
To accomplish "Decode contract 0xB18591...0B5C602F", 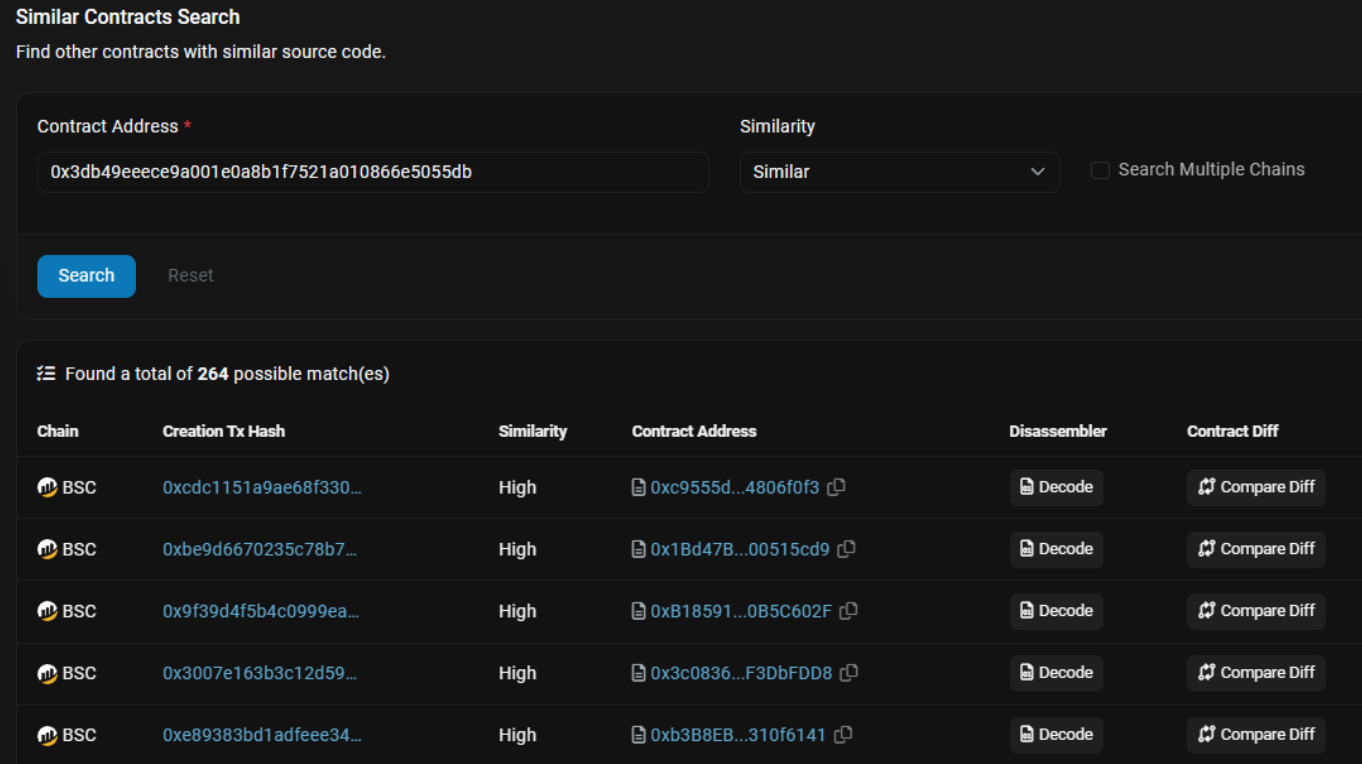I will pyautogui.click(x=1056, y=612).
